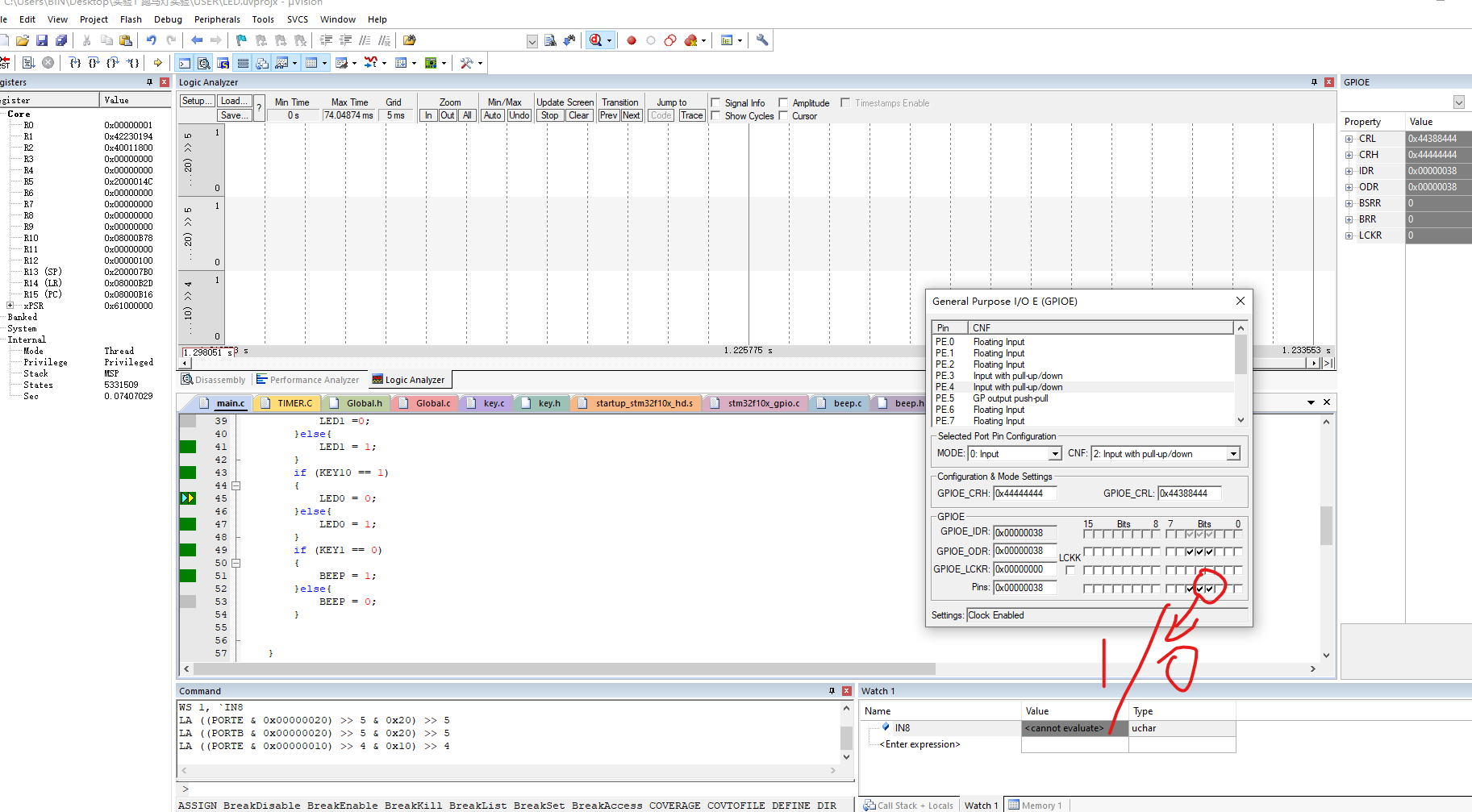
Task: Uncheck GPIOE_ODR bit 5 checkbox
Action: click(x=1190, y=552)
